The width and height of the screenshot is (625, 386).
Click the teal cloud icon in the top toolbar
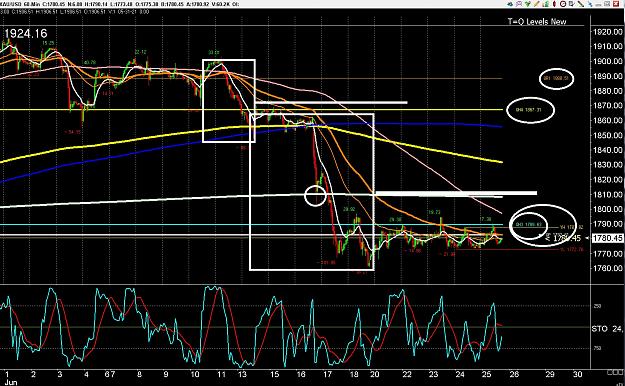pyautogui.click(x=510, y=4)
